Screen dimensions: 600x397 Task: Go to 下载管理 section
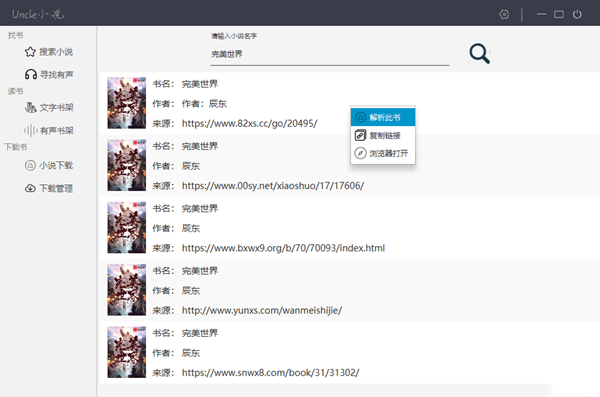(49, 188)
